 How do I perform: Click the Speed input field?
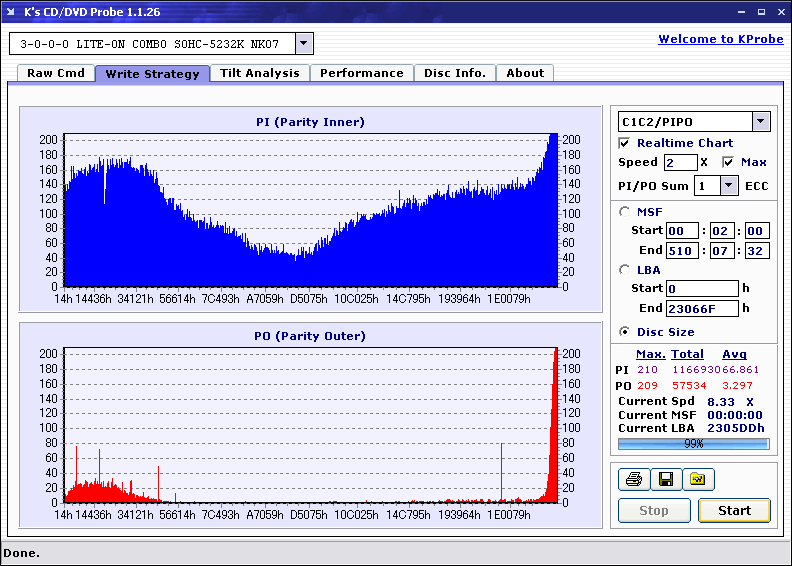tap(680, 162)
